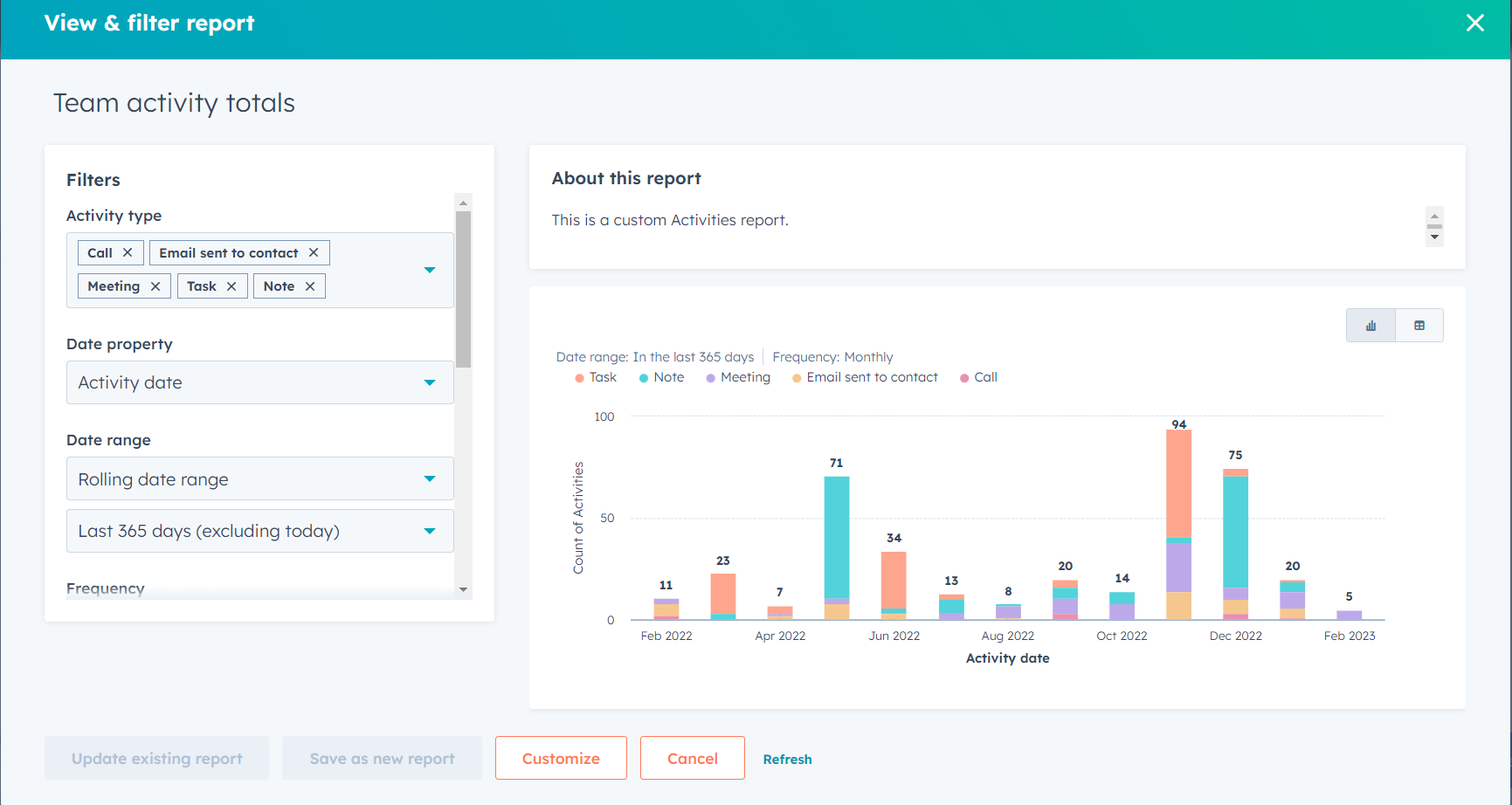This screenshot has height=805, width=1512.
Task: Click the Customize button
Action: click(x=561, y=758)
